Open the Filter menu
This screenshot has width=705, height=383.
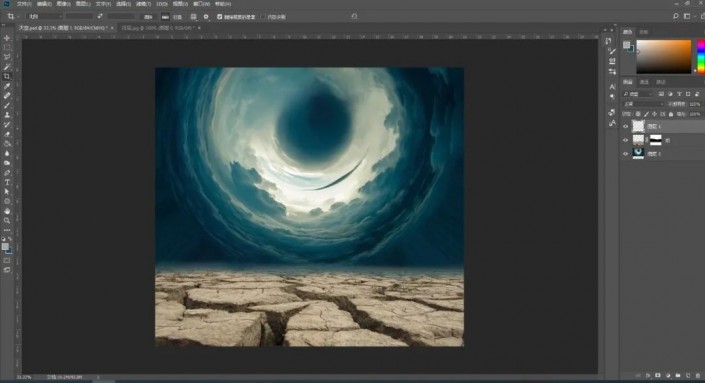pyautogui.click(x=143, y=4)
